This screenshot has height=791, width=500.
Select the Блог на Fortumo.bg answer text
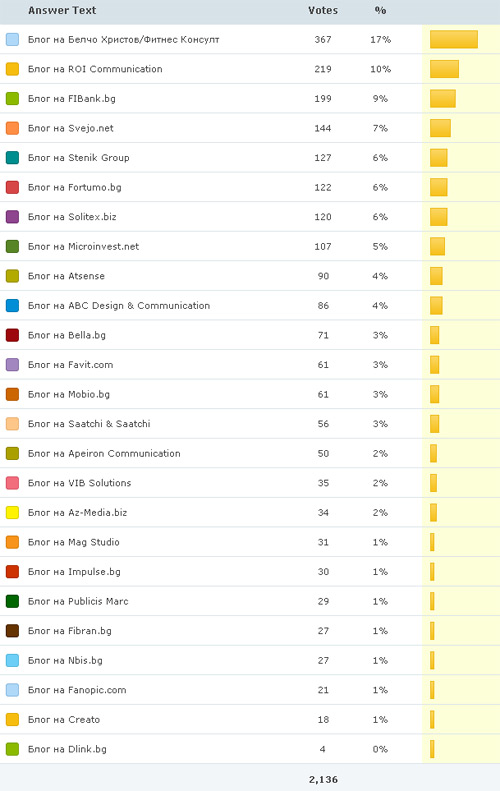click(x=75, y=187)
